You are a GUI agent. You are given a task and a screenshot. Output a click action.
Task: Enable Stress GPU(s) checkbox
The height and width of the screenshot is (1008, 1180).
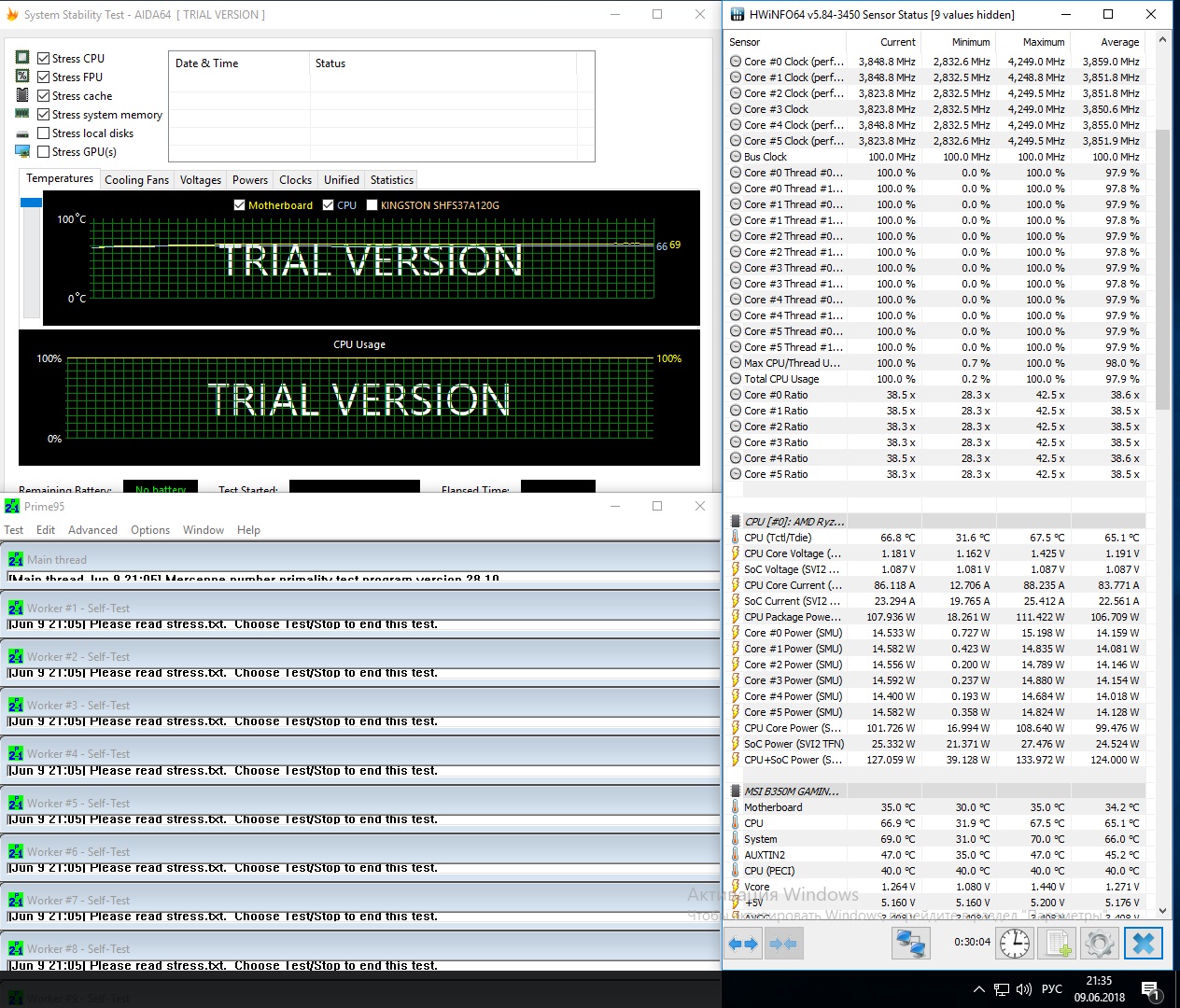(x=43, y=151)
